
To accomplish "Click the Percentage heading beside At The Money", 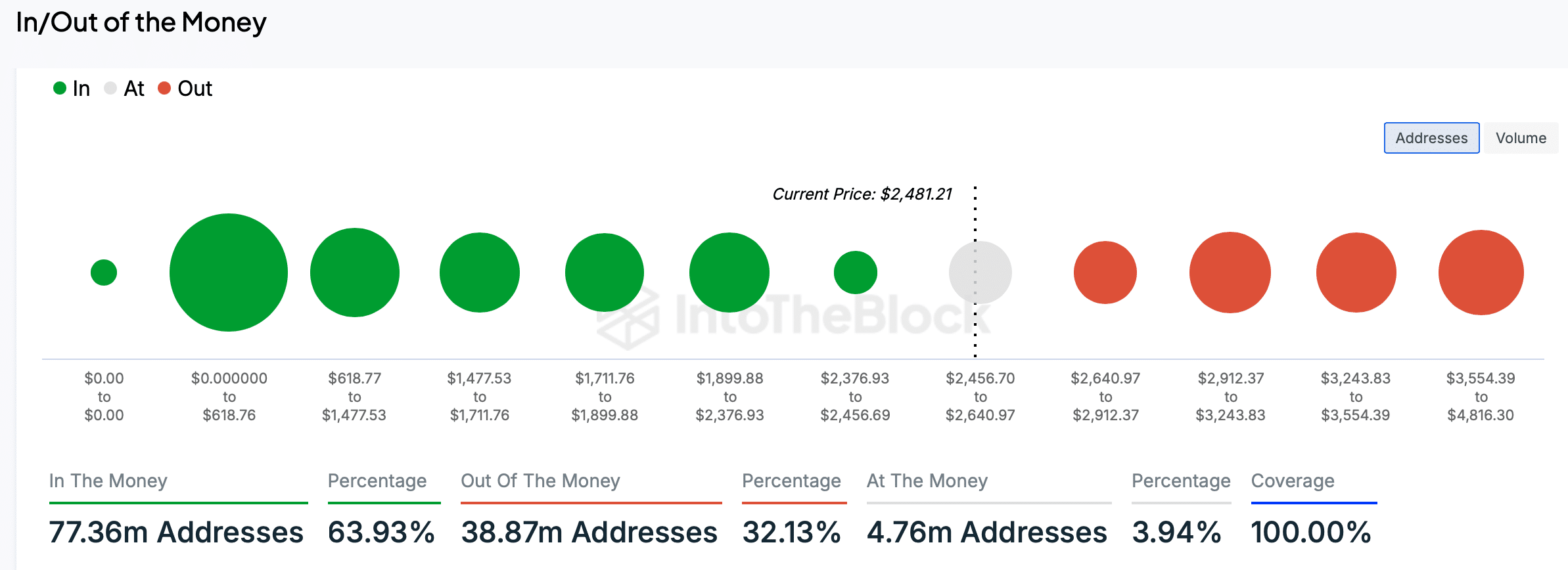I will click(x=1181, y=481).
